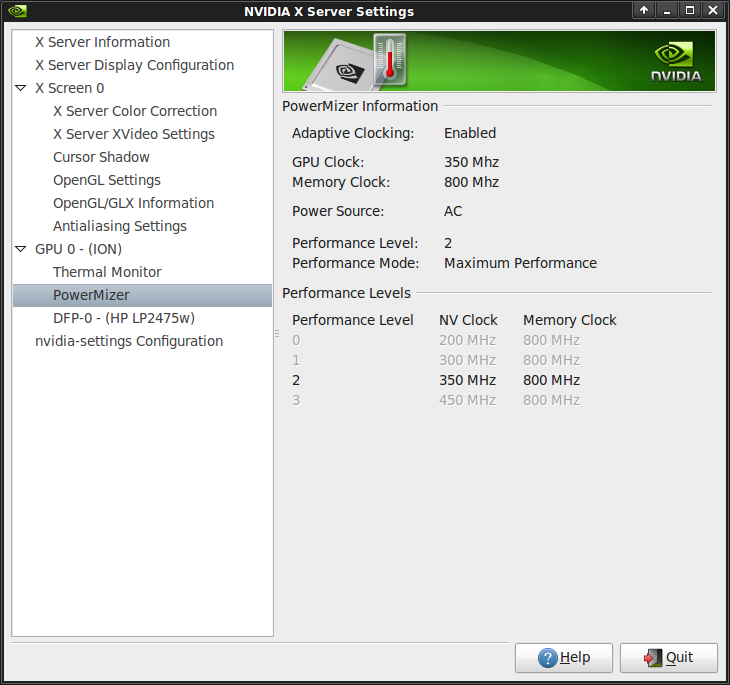Click the 'Performance Level' column header
This screenshot has width=730, height=685.
352,320
